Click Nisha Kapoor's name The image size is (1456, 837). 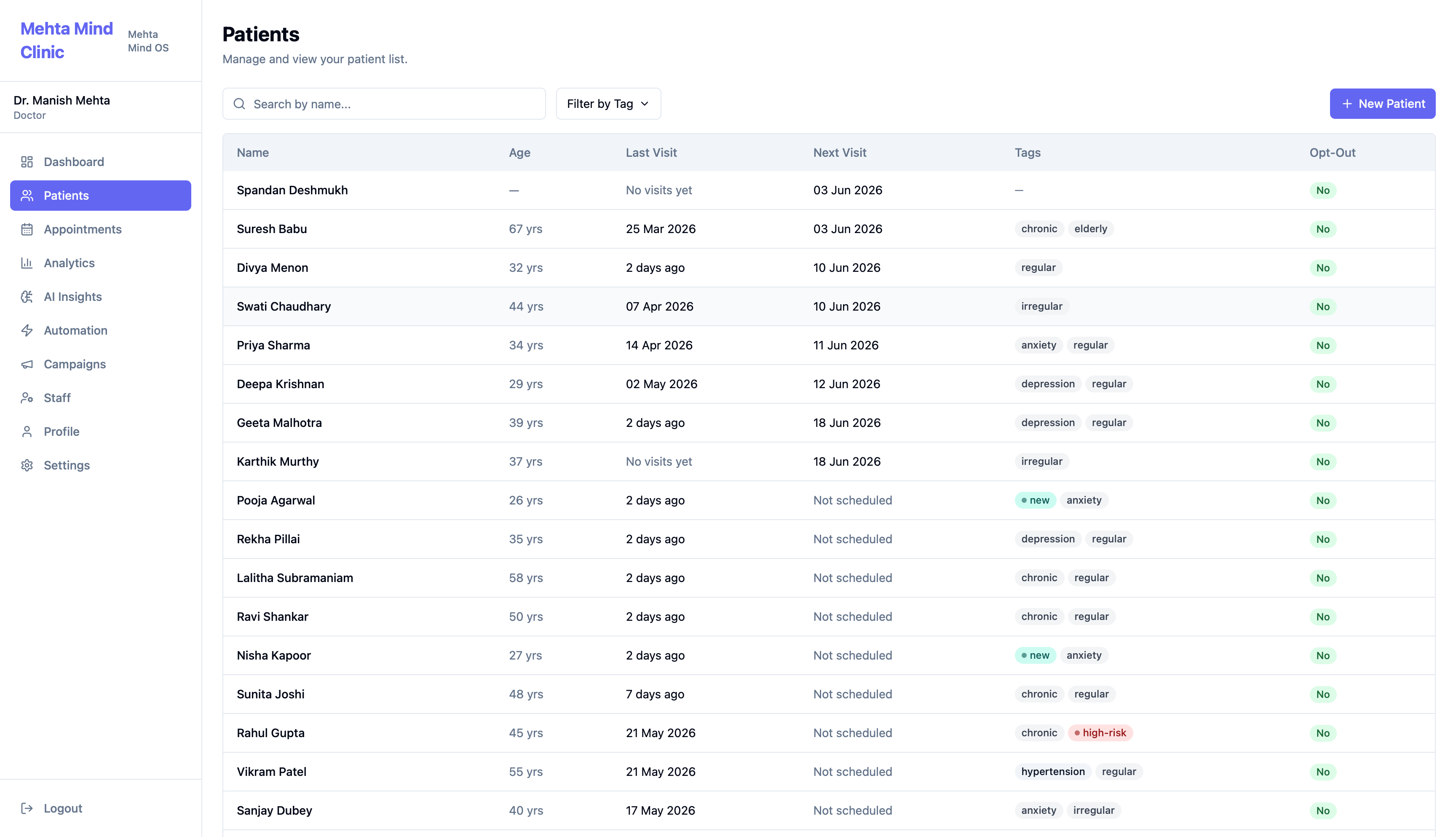pyautogui.click(x=273, y=655)
